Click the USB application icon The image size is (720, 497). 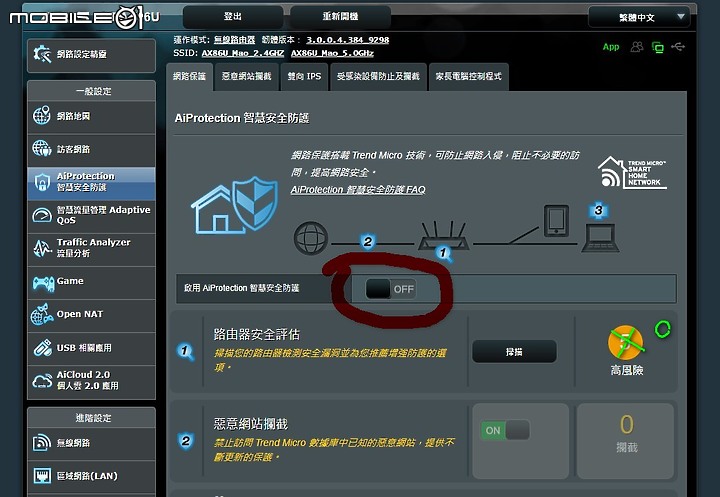42,348
